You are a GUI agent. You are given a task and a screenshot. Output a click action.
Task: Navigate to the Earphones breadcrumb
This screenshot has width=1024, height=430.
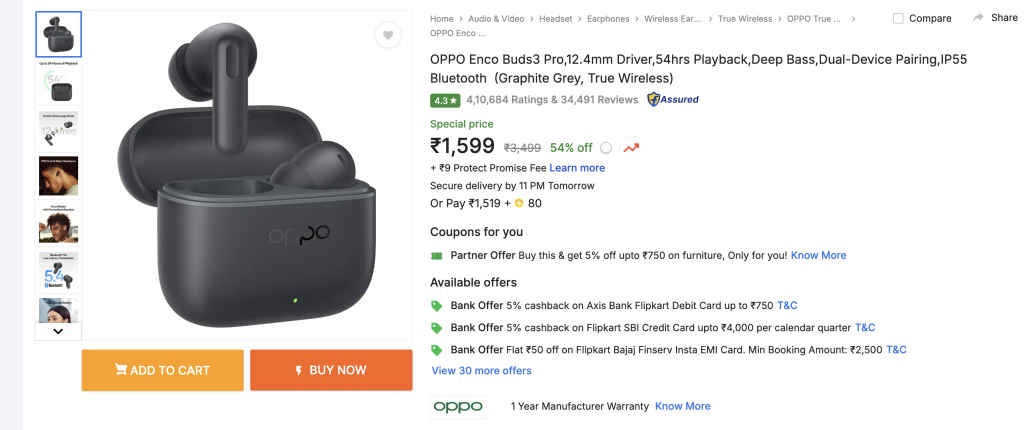coord(608,18)
